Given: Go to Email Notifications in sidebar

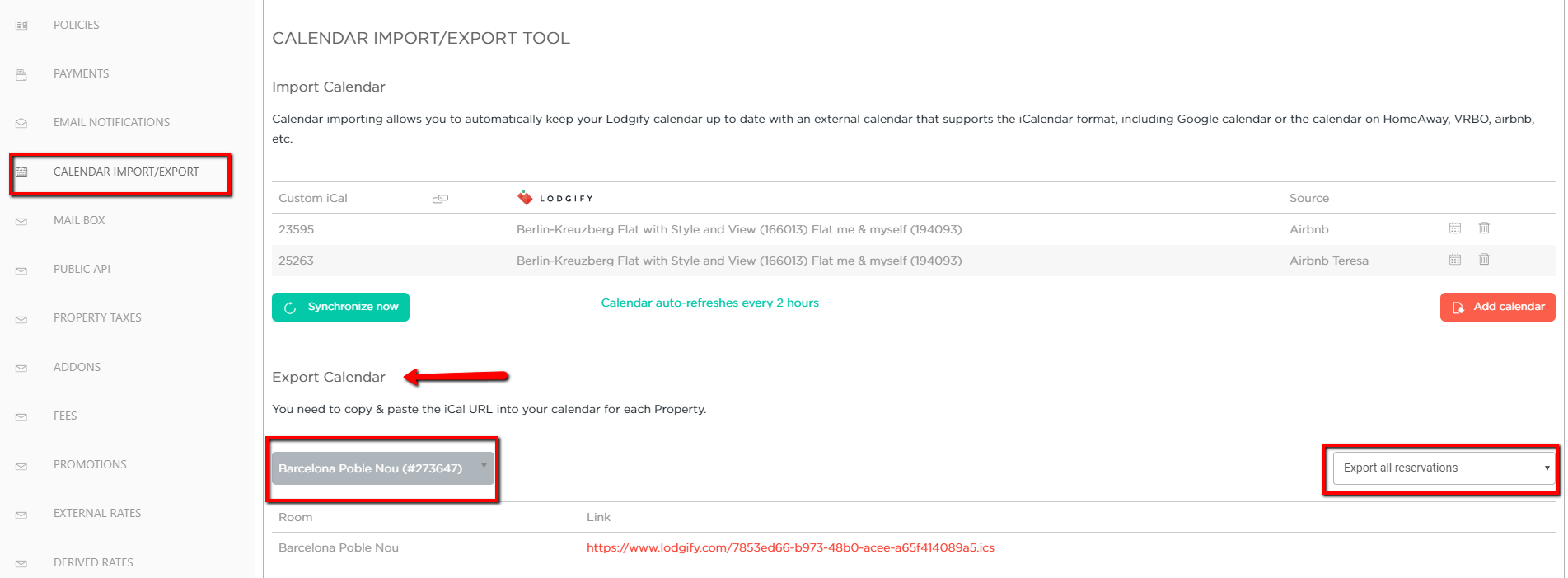Looking at the screenshot, I should 111,122.
